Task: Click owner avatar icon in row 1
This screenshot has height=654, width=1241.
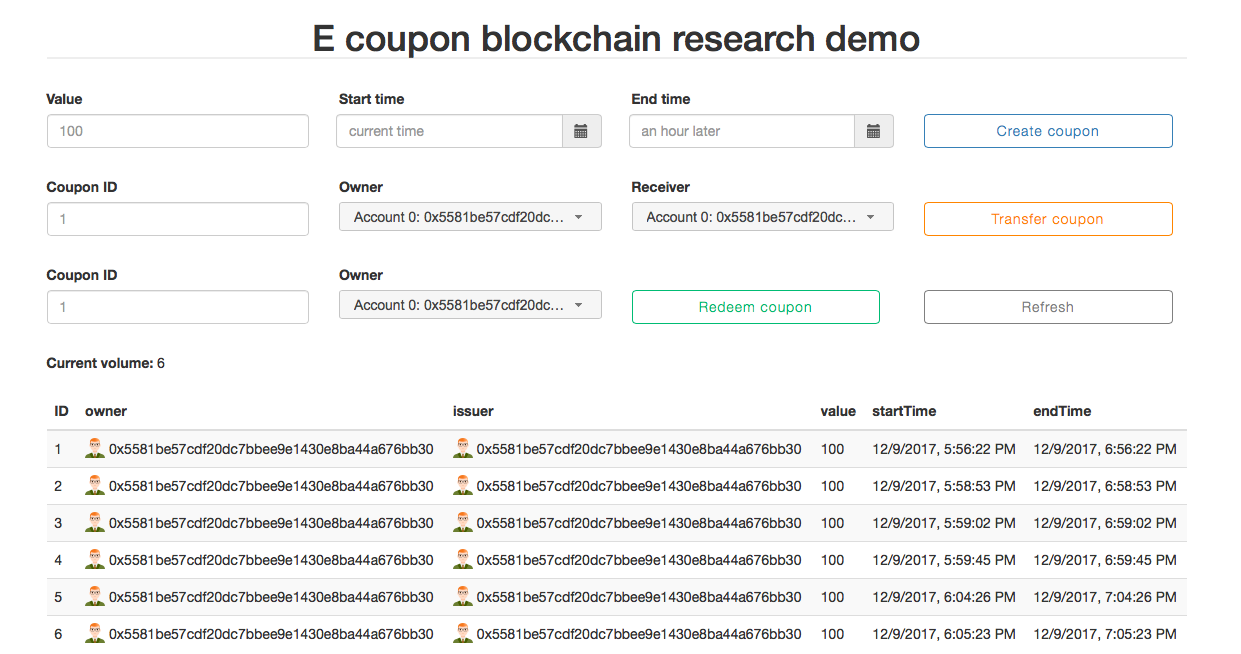Action: (x=95, y=449)
